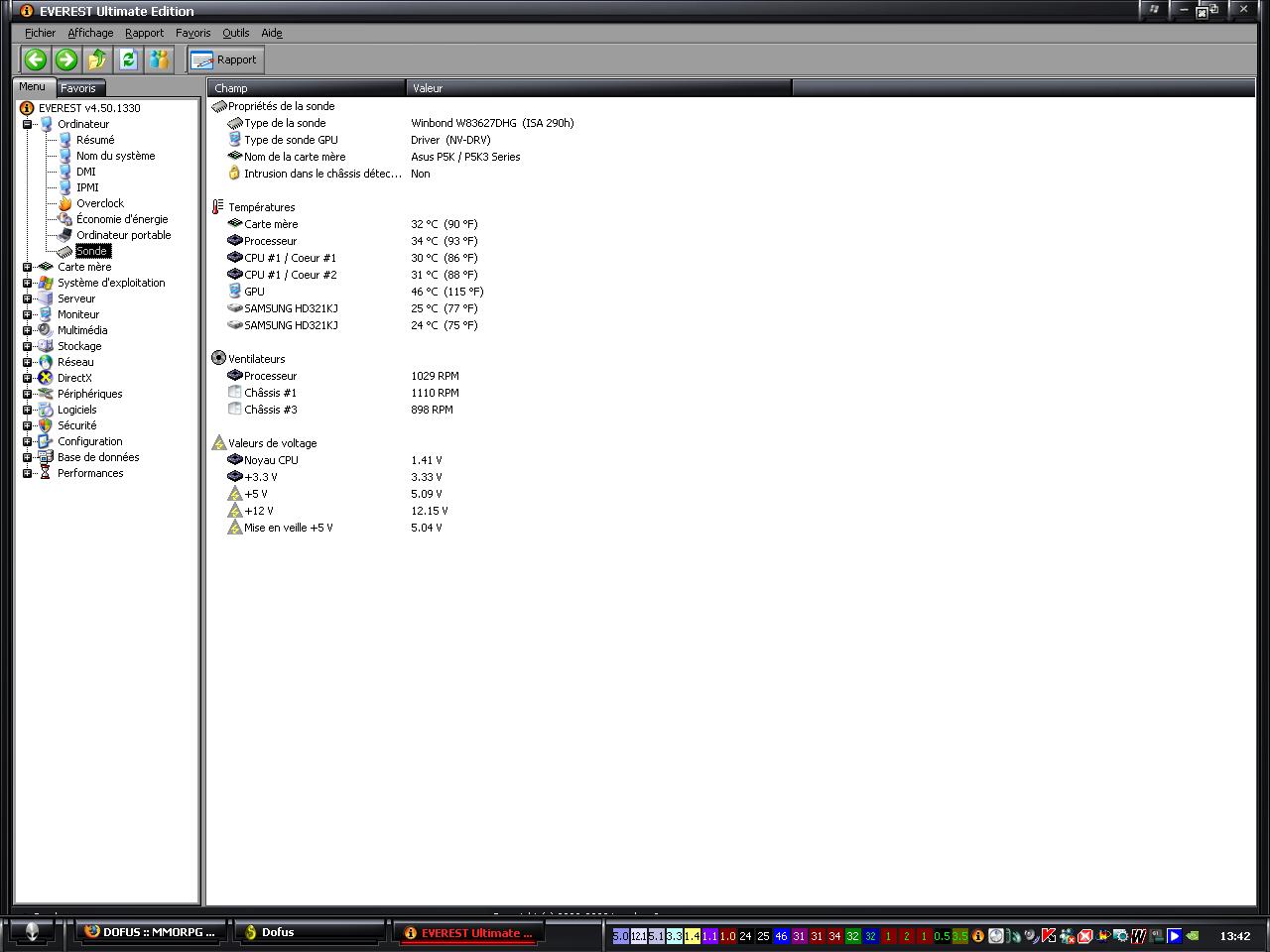This screenshot has width=1270, height=952.
Task: Select Intrusion dans le châssis row
Action: click(x=328, y=174)
